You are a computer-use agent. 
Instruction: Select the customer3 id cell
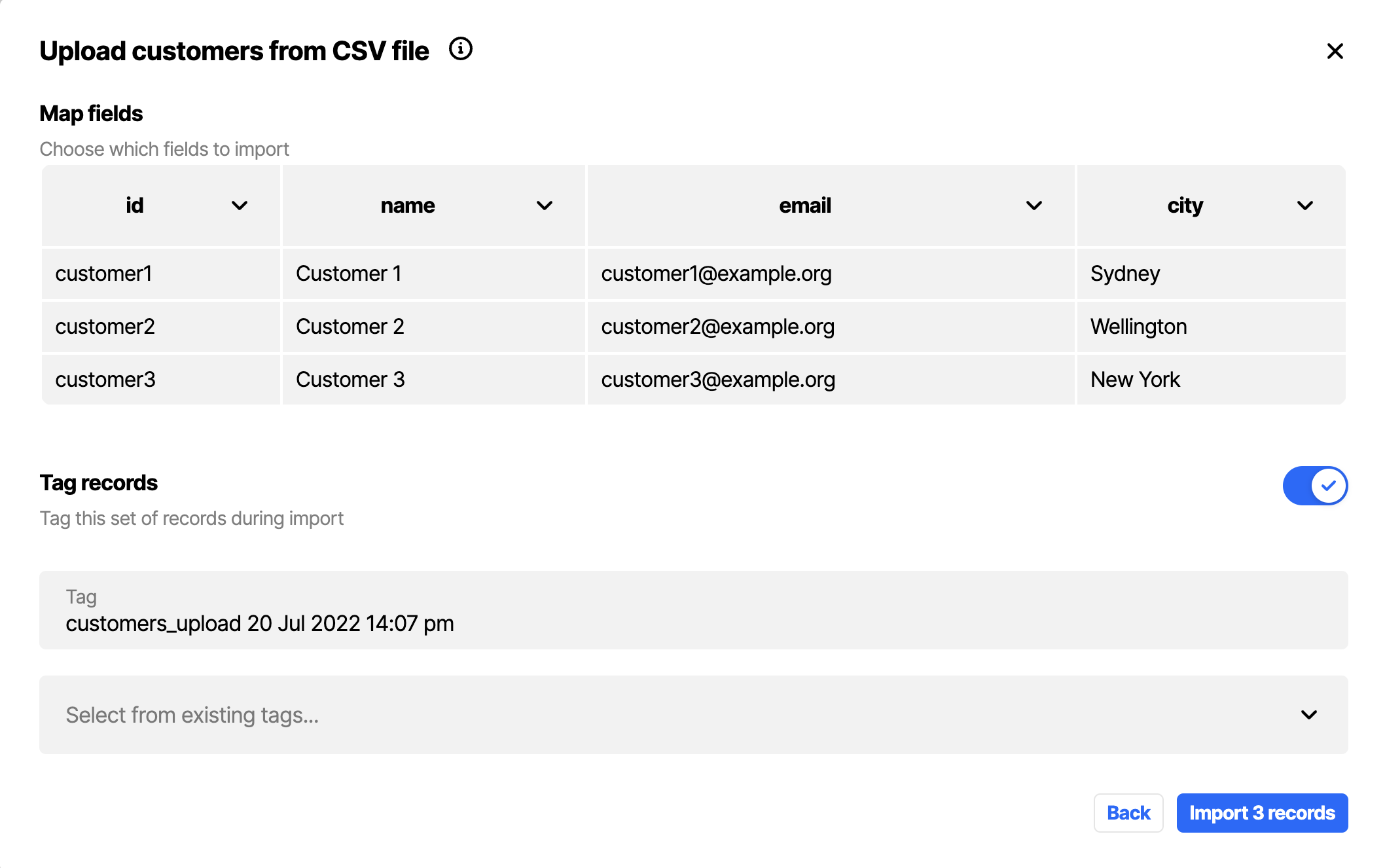pyautogui.click(x=161, y=380)
